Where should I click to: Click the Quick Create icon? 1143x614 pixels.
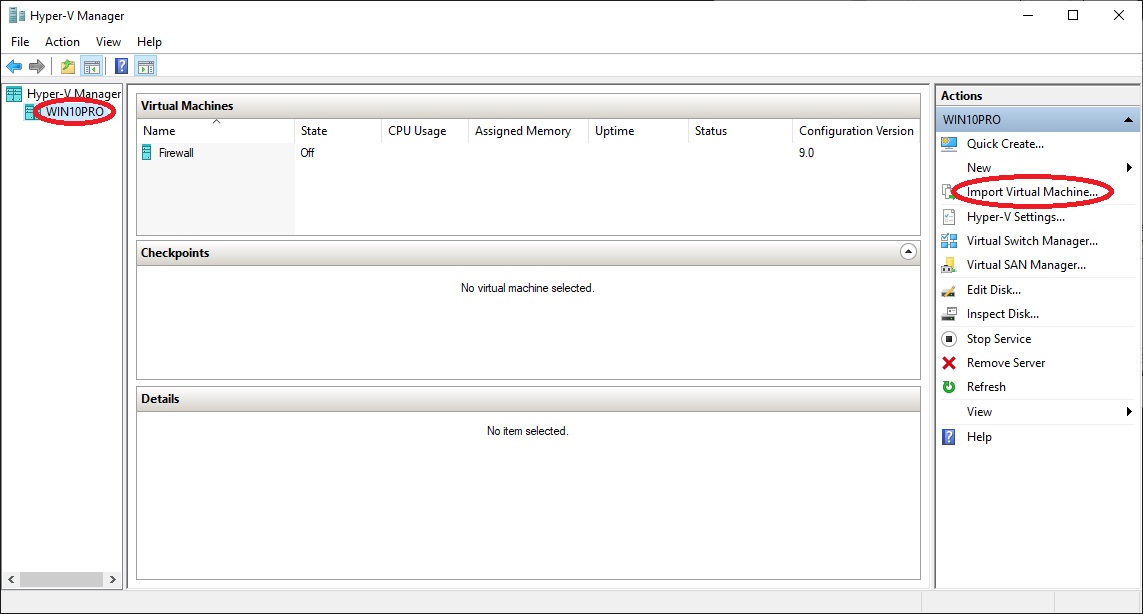pyautogui.click(x=949, y=144)
